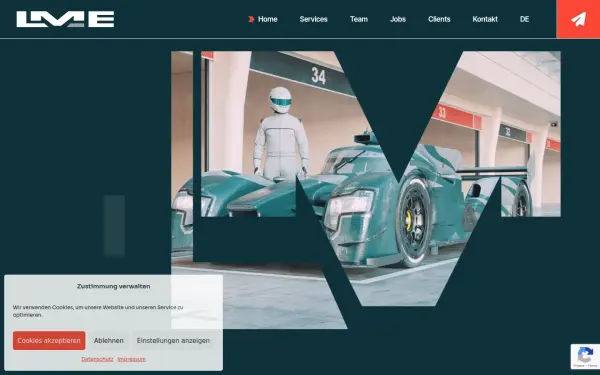
Task: Decline cookies with Ablehnen
Action: [x=109, y=341]
